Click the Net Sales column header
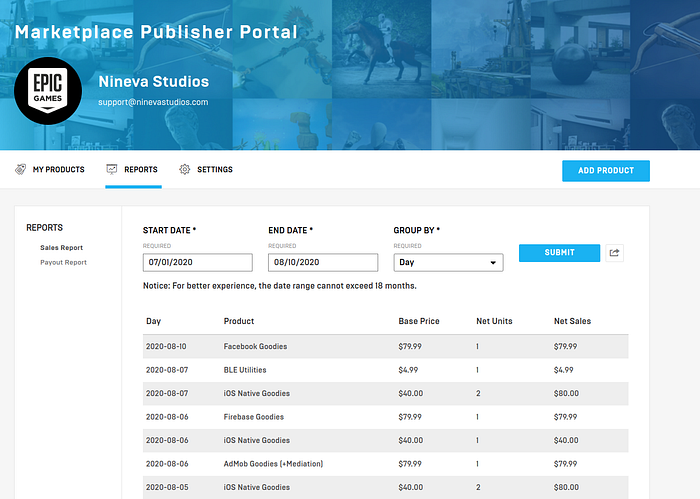This screenshot has width=700, height=499. click(x=572, y=321)
